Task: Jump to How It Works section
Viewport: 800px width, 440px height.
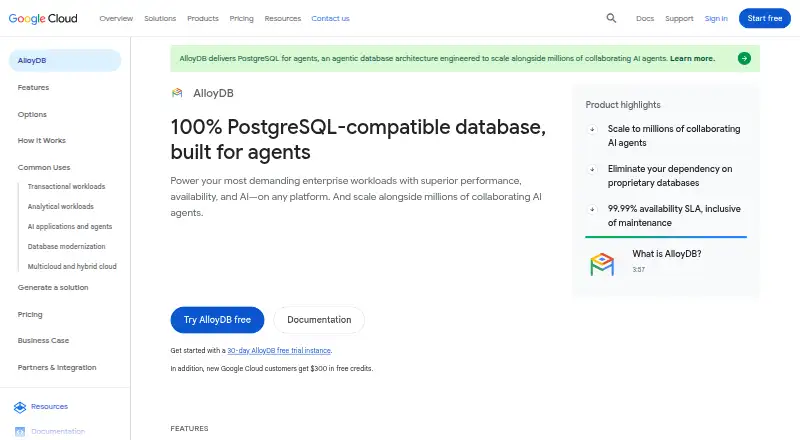Action: pos(42,141)
